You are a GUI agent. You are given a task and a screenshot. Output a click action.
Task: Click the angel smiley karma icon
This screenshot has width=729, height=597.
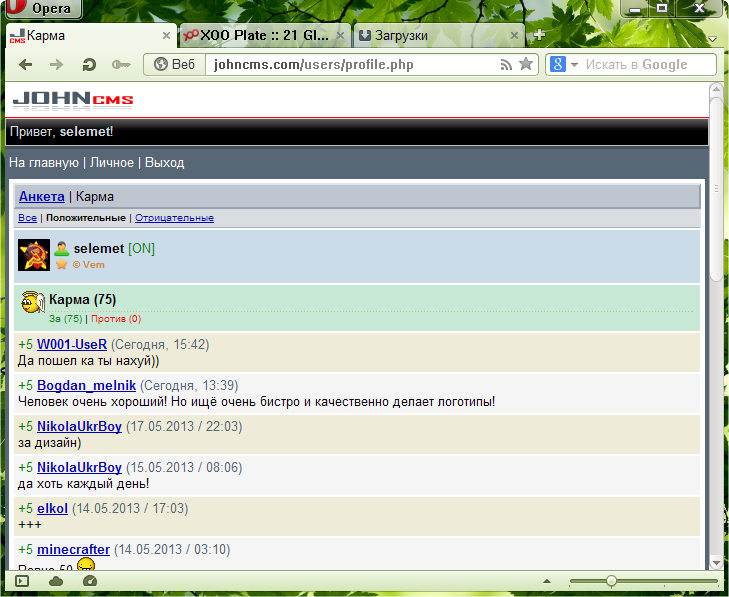33,302
